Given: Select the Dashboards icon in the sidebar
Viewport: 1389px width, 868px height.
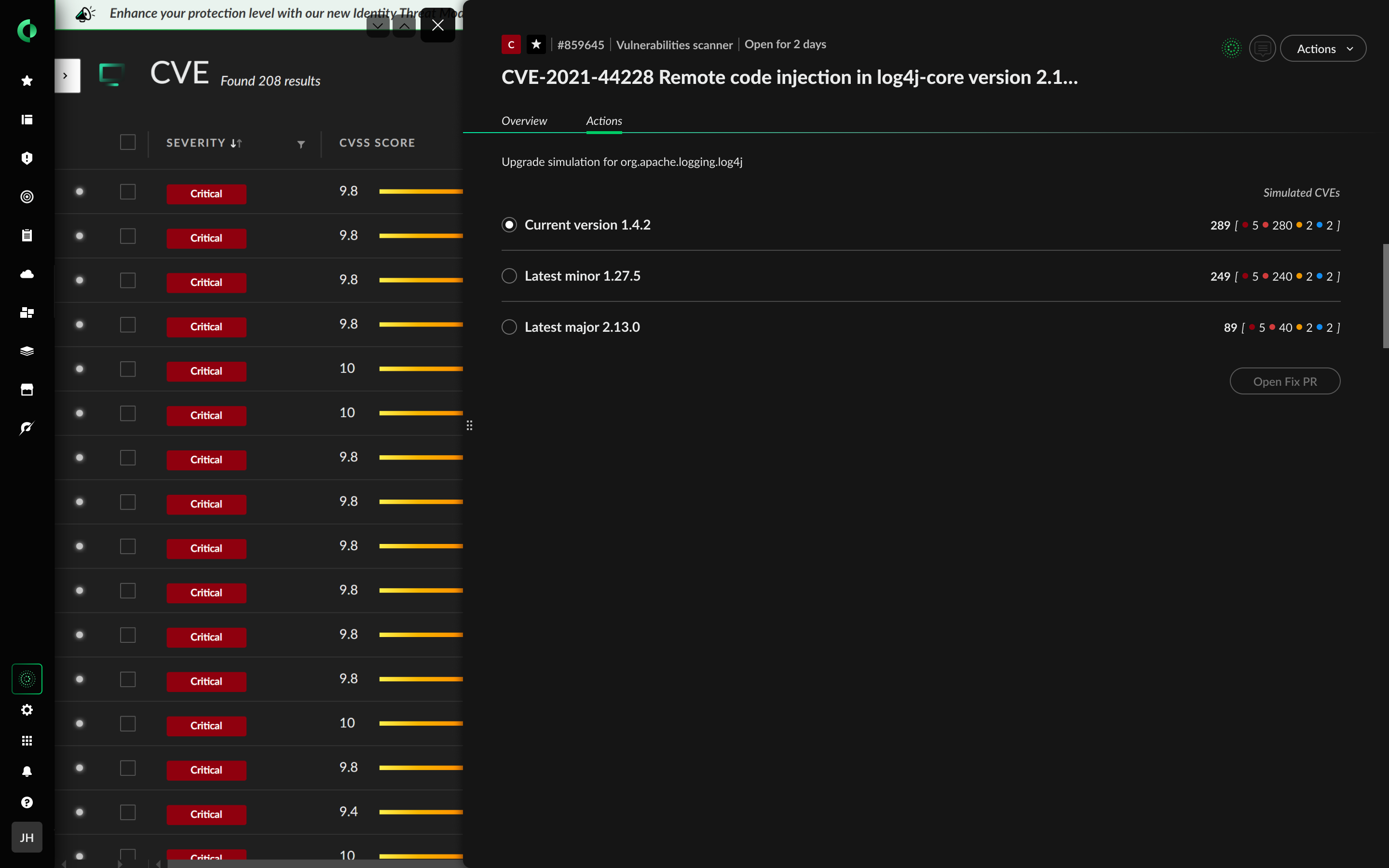Looking at the screenshot, I should (x=27, y=120).
